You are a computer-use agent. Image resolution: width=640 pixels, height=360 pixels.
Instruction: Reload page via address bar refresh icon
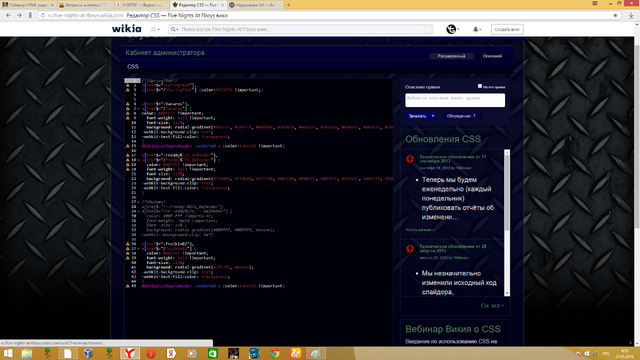pos(42,16)
